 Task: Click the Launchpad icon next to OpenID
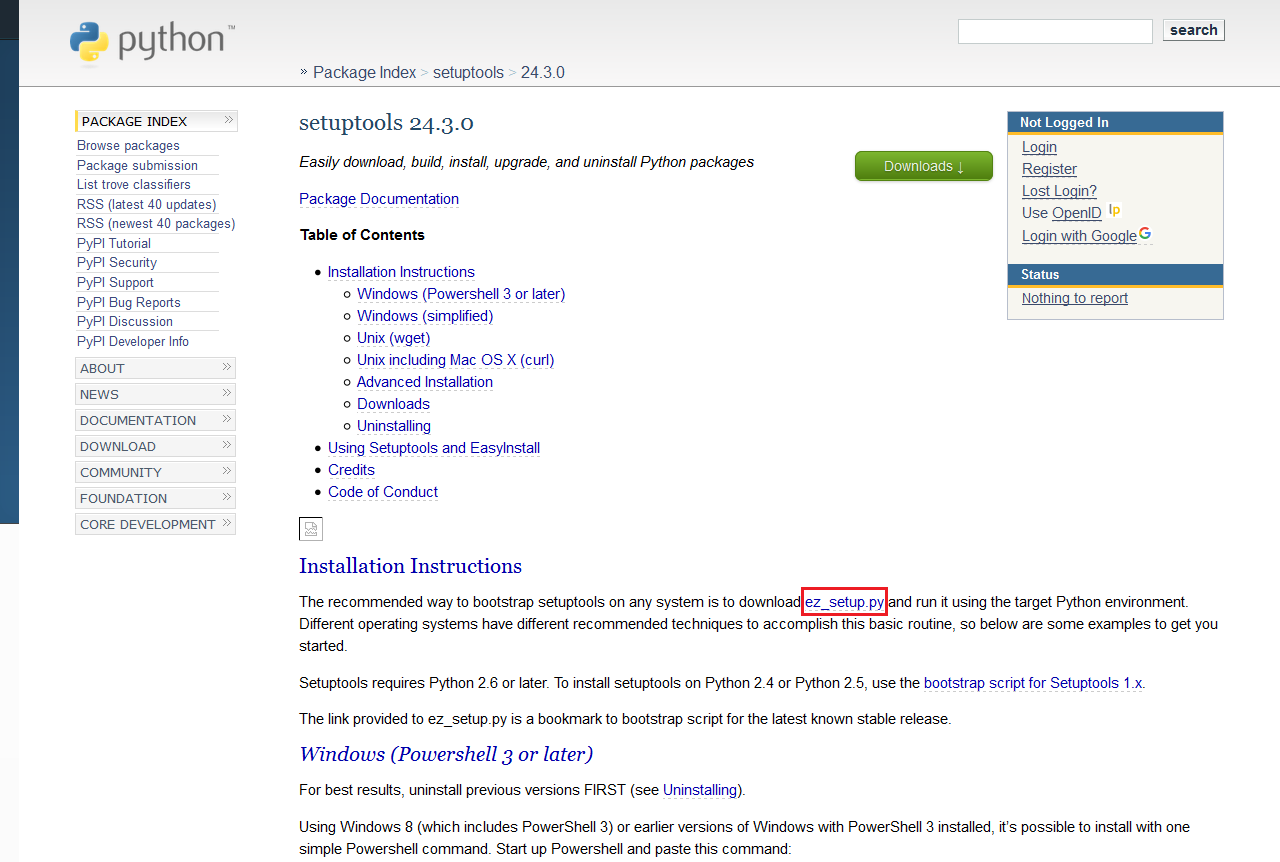pyautogui.click(x=1114, y=210)
